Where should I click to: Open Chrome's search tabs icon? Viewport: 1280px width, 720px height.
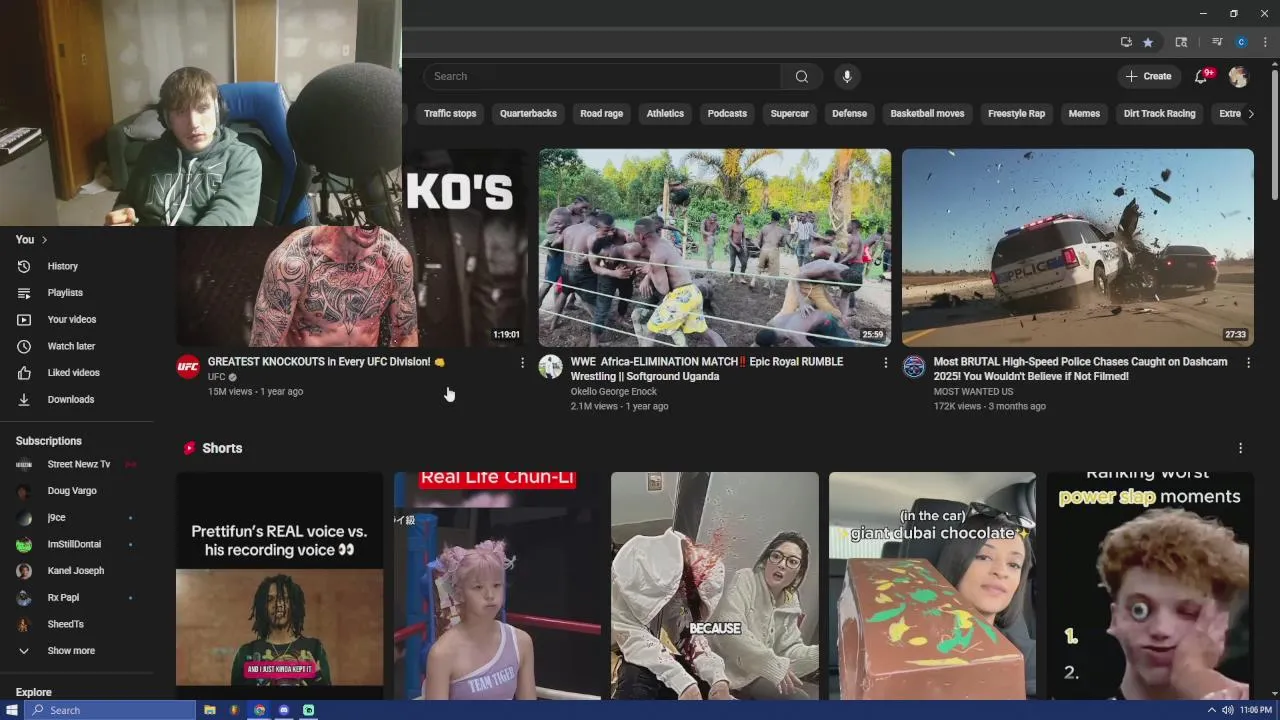1181,42
